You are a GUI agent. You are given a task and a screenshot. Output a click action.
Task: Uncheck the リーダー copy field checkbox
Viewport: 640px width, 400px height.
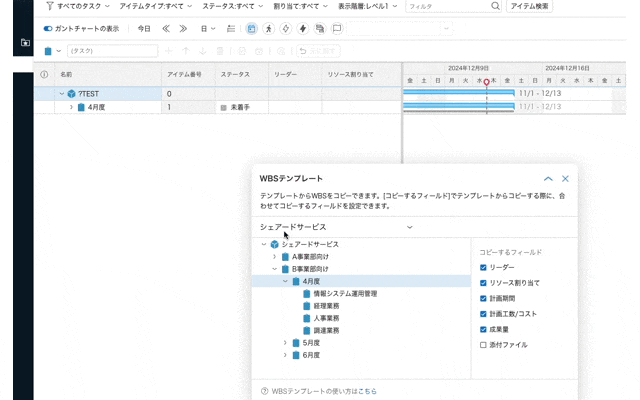click(483, 267)
